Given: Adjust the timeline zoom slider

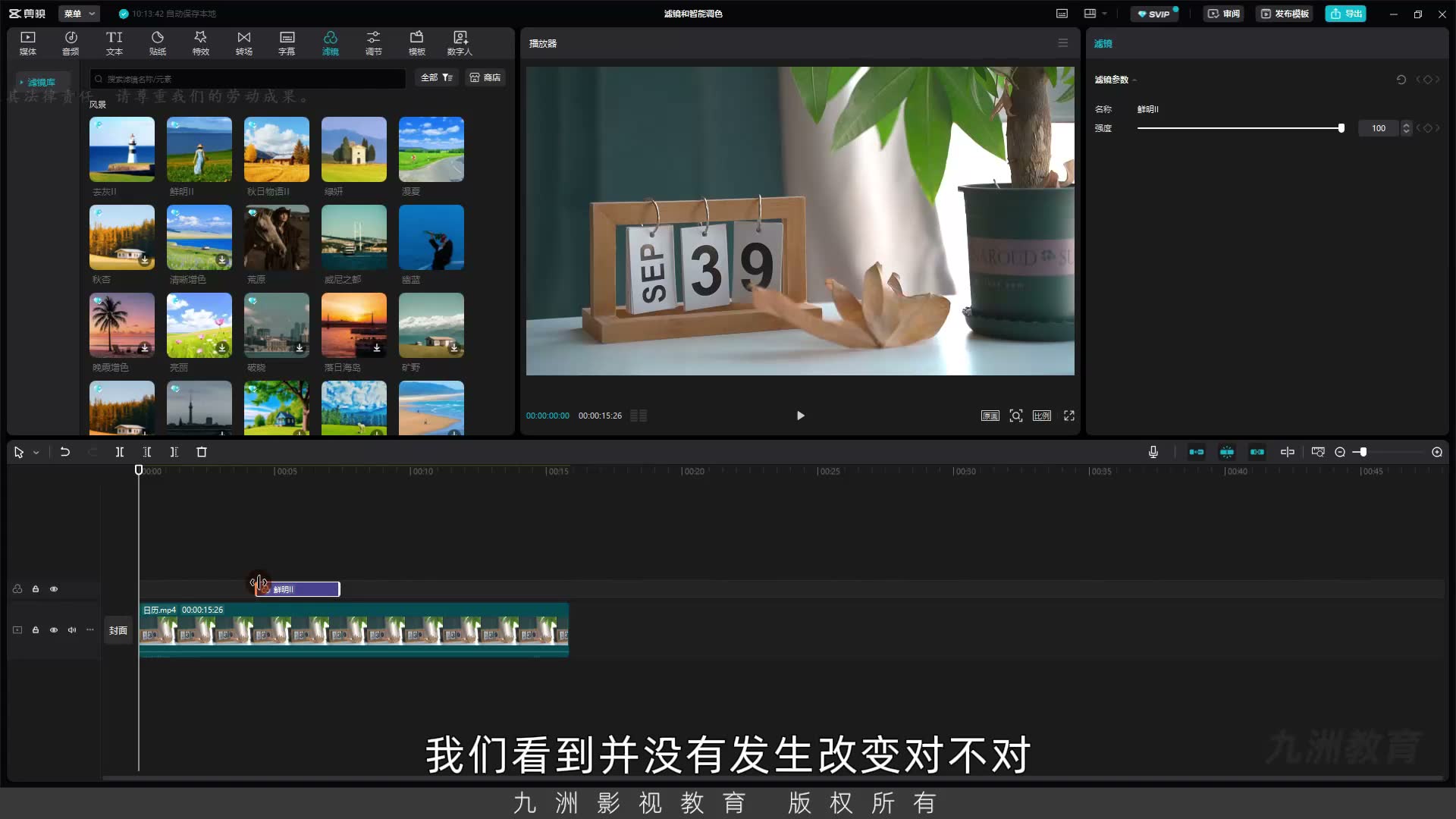Looking at the screenshot, I should 1363,452.
